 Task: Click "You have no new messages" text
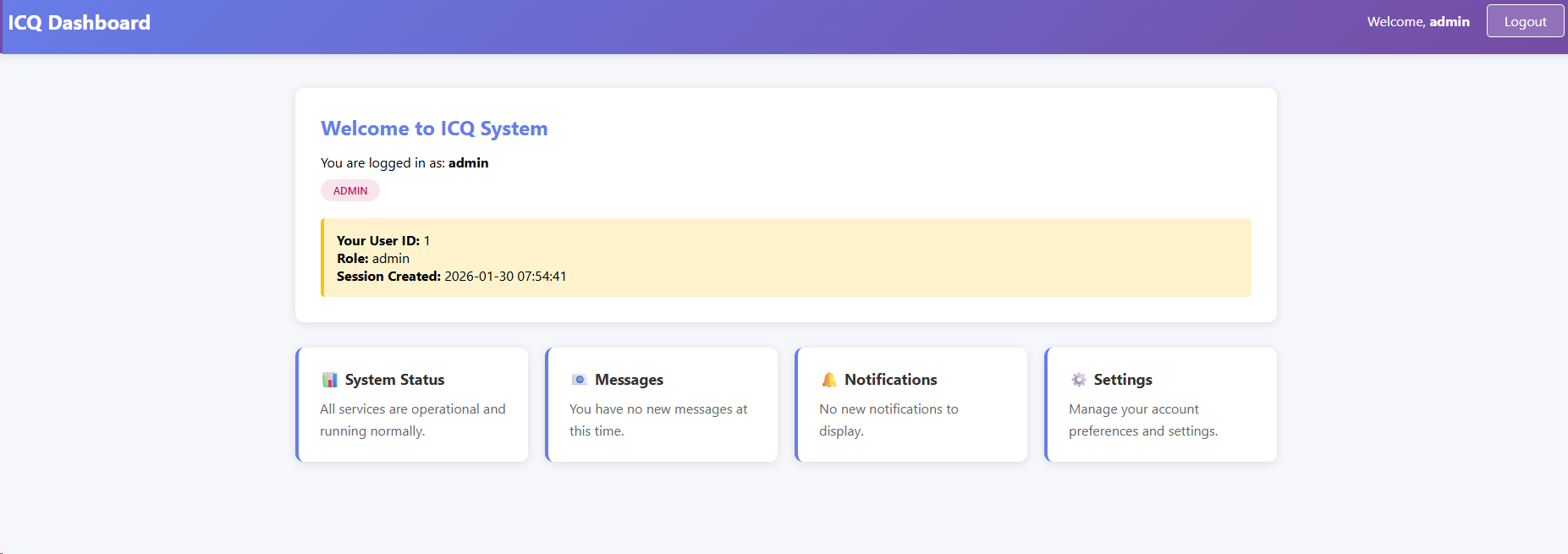pos(658,420)
